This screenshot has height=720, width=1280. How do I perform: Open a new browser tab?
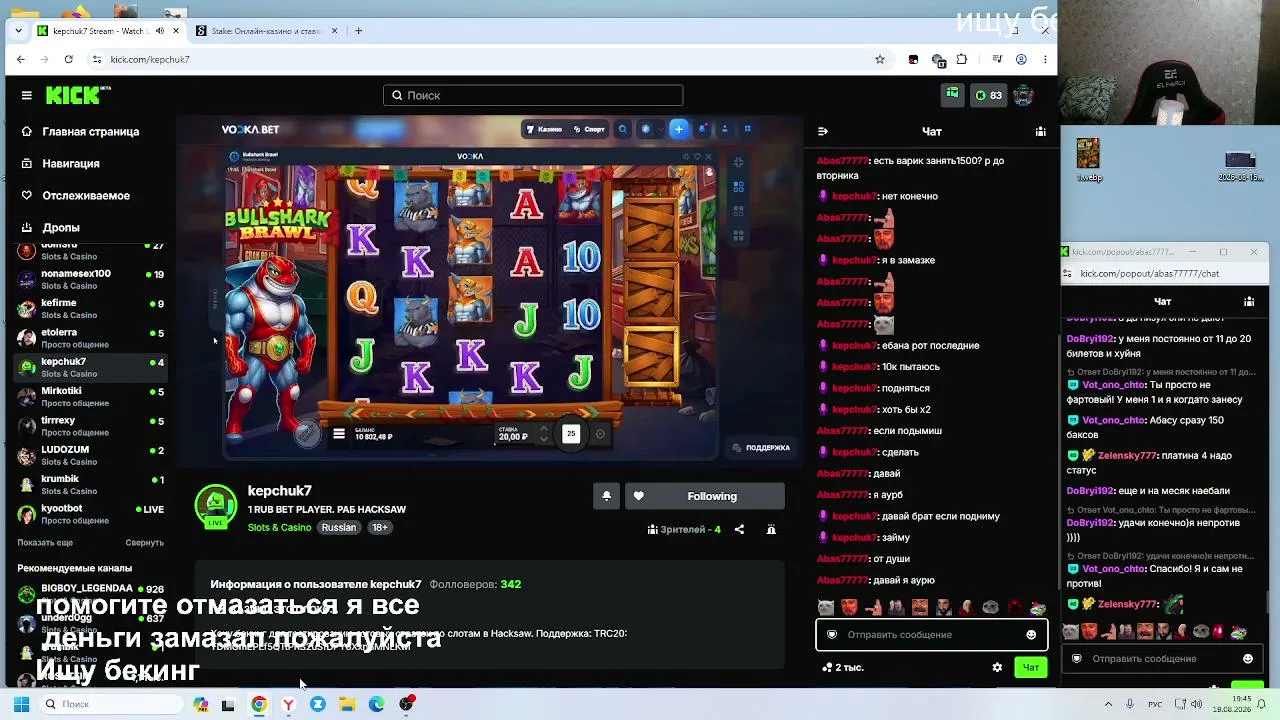(x=359, y=31)
